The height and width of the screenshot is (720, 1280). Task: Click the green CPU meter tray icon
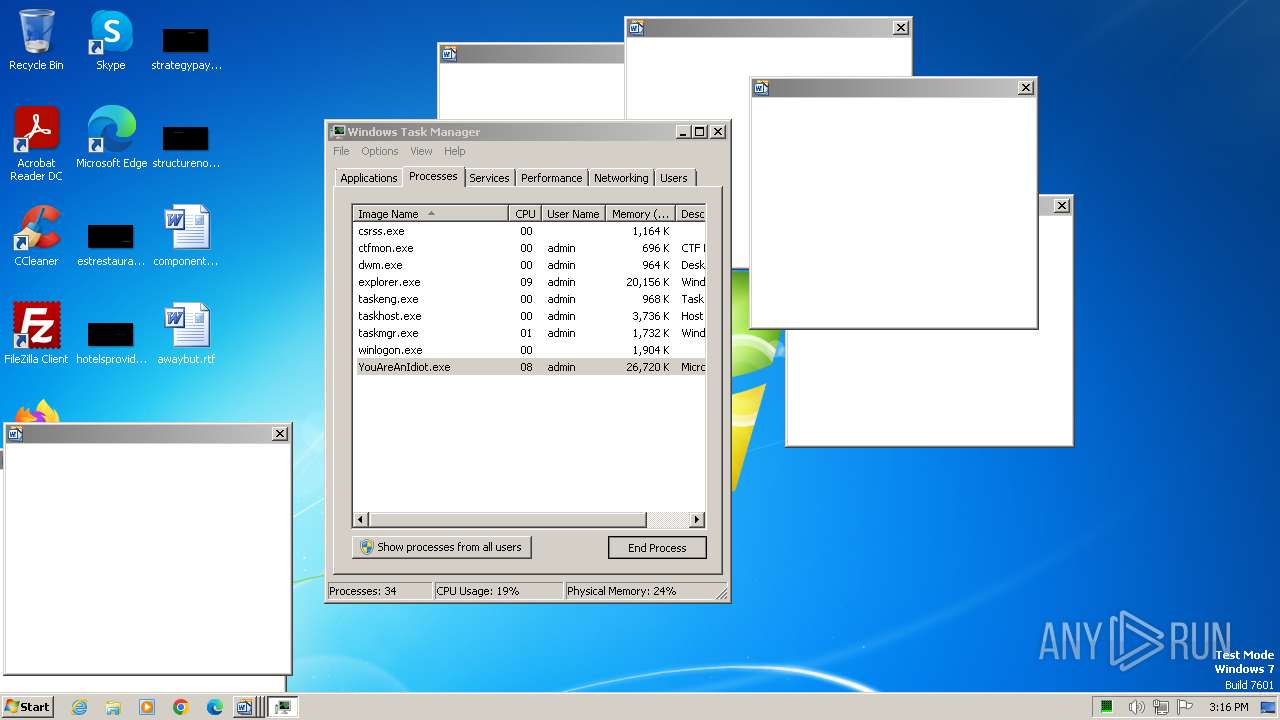[1107, 707]
